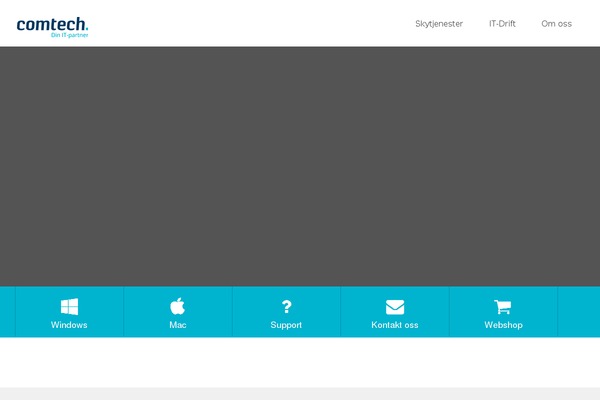Click the Apple logo icon

click(178, 306)
